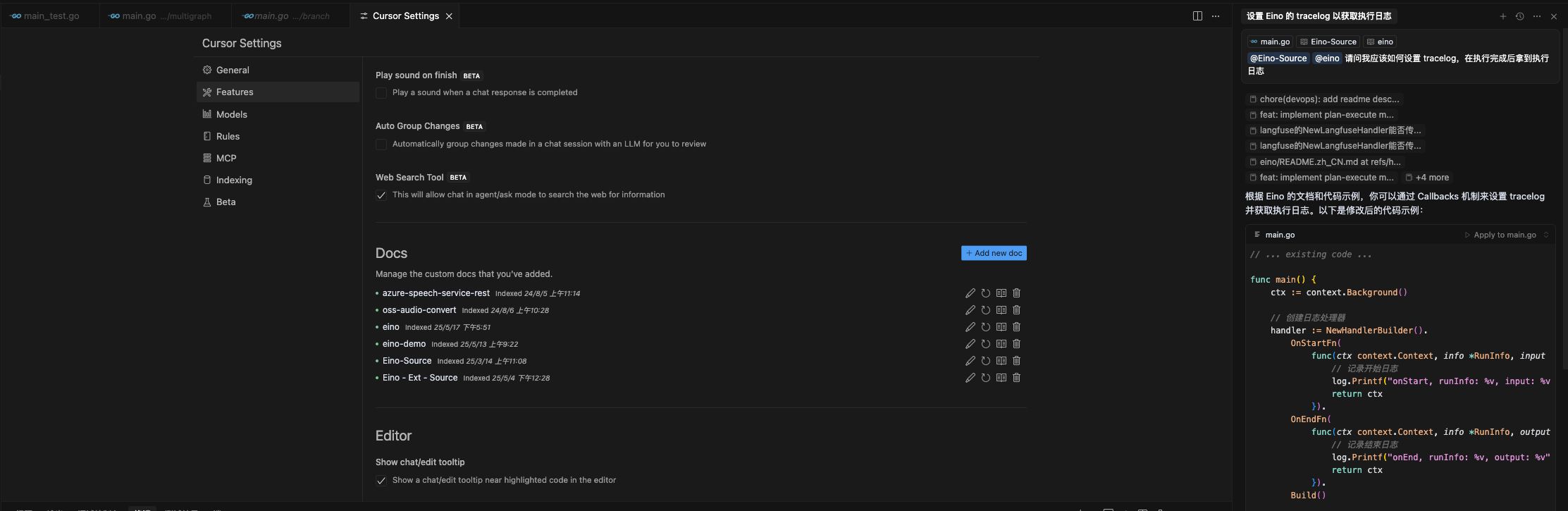Enable Play sound on finish checkbox
This screenshot has height=511, width=1568.
click(x=381, y=93)
